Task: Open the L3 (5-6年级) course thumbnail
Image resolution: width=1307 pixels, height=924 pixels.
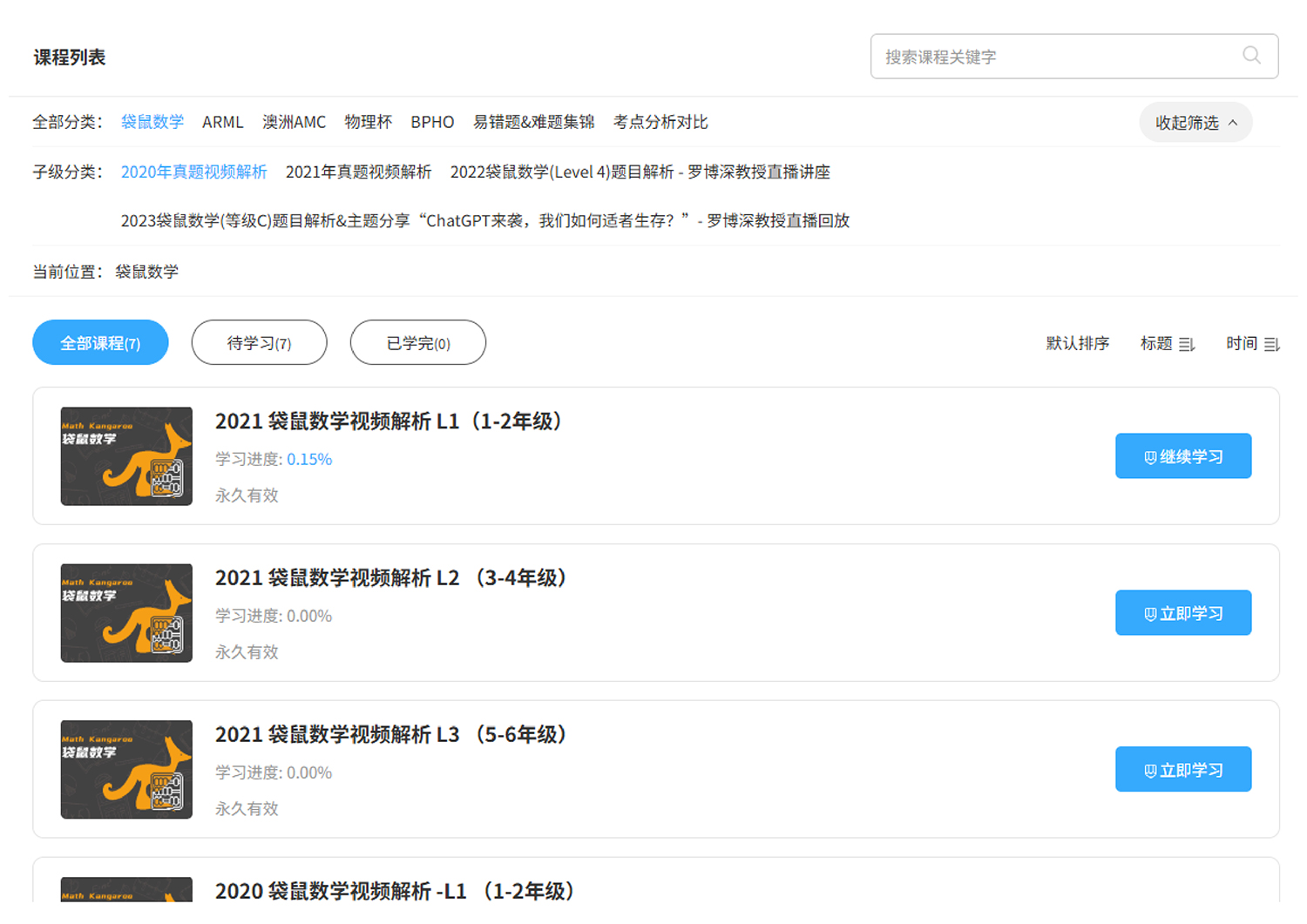Action: (x=126, y=770)
